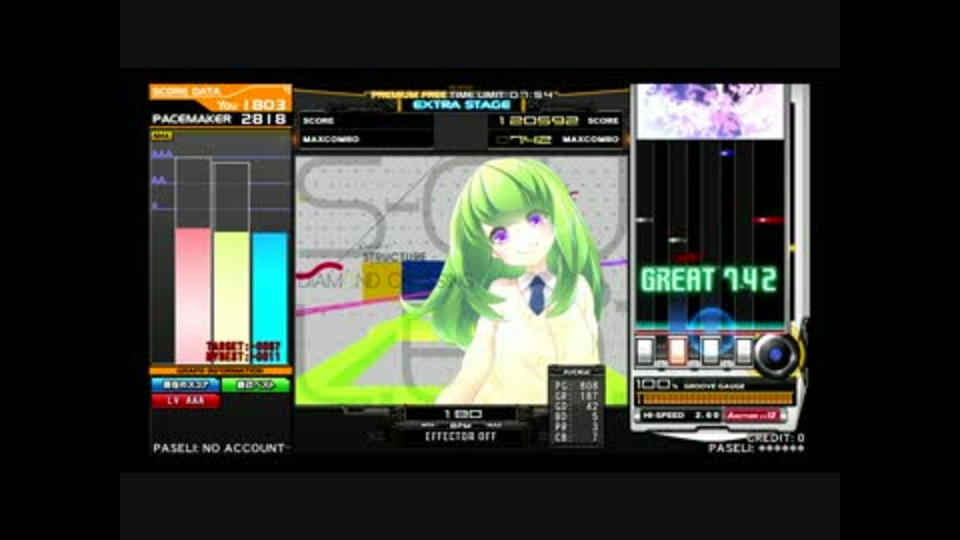Image resolution: width=960 pixels, height=540 pixels.
Task: Click the pink score graph bar
Action: [x=193, y=296]
